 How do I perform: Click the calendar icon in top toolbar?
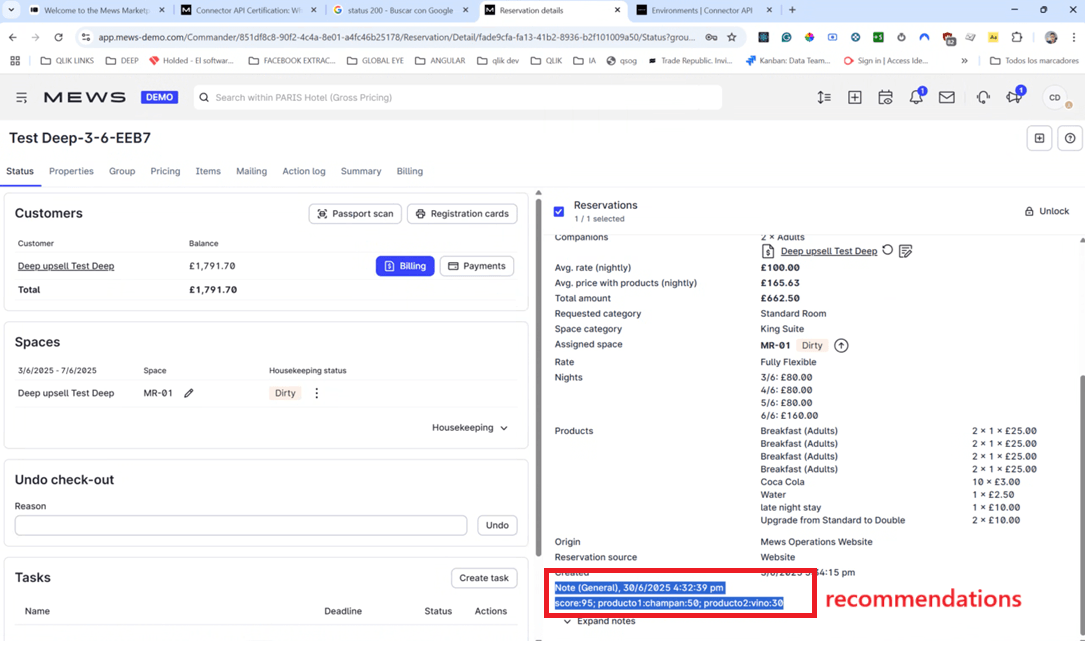pos(885,98)
